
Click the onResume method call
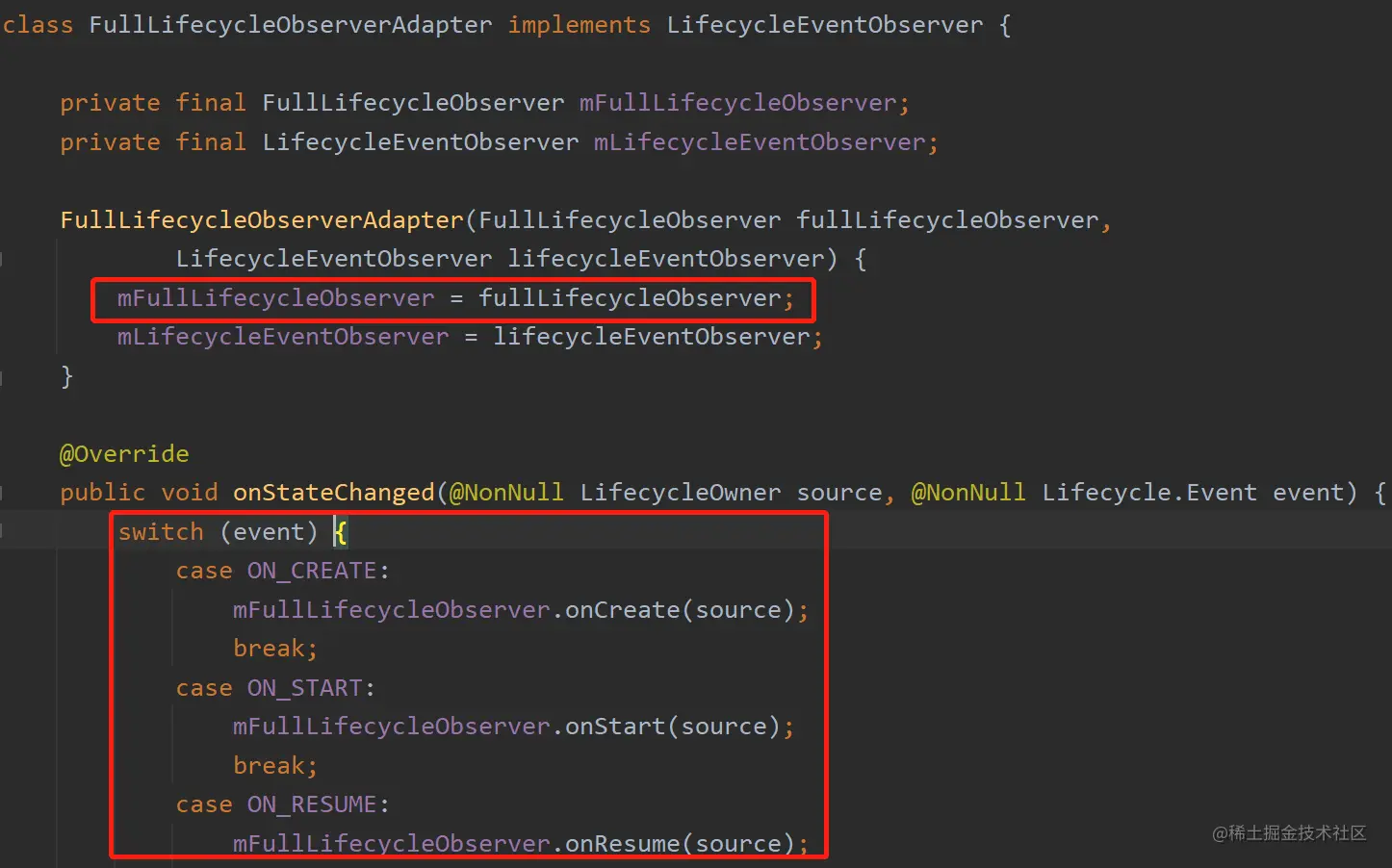[x=623, y=844]
